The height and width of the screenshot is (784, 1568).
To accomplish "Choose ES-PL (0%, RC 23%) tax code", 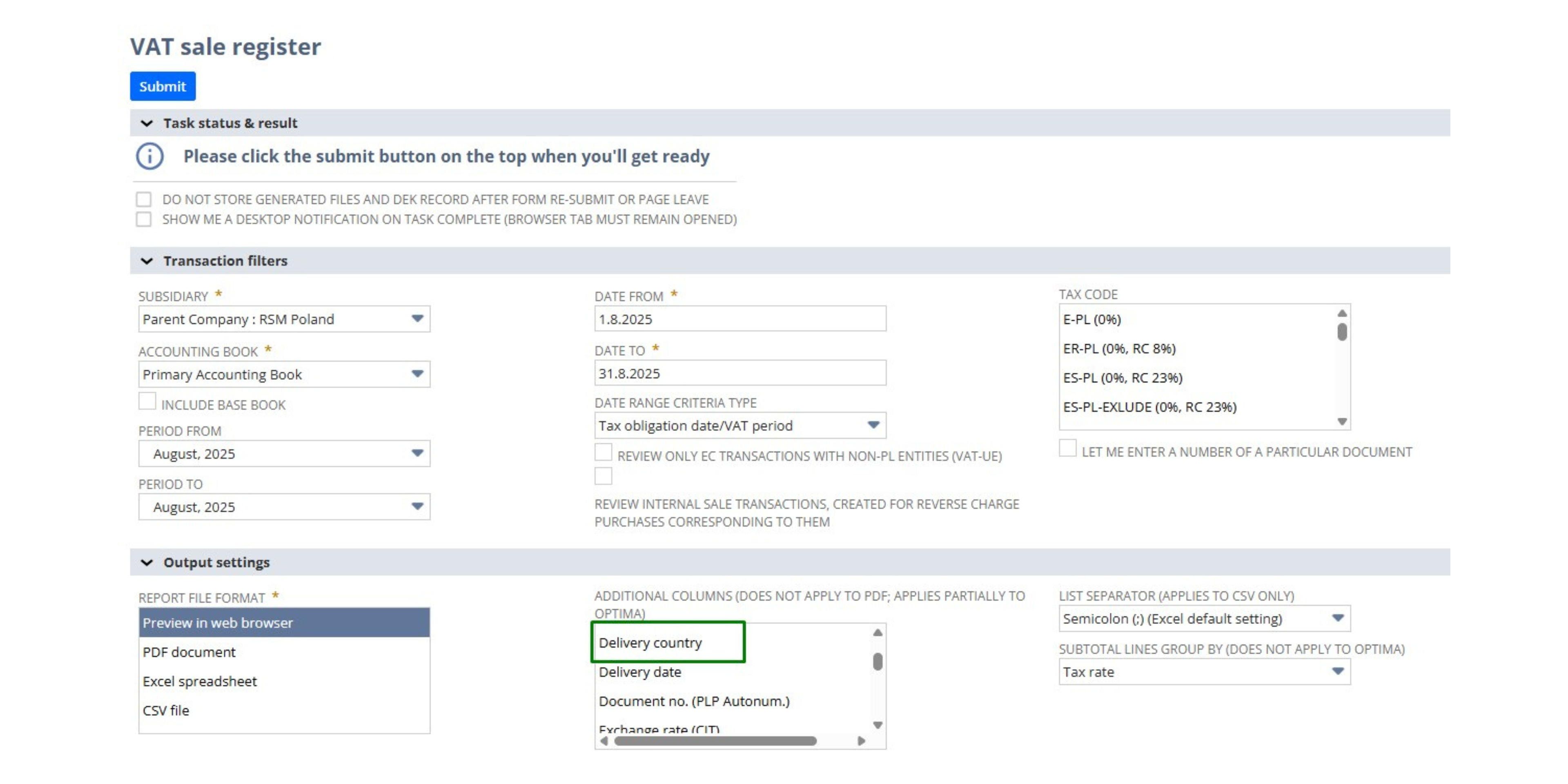I will click(x=1123, y=377).
